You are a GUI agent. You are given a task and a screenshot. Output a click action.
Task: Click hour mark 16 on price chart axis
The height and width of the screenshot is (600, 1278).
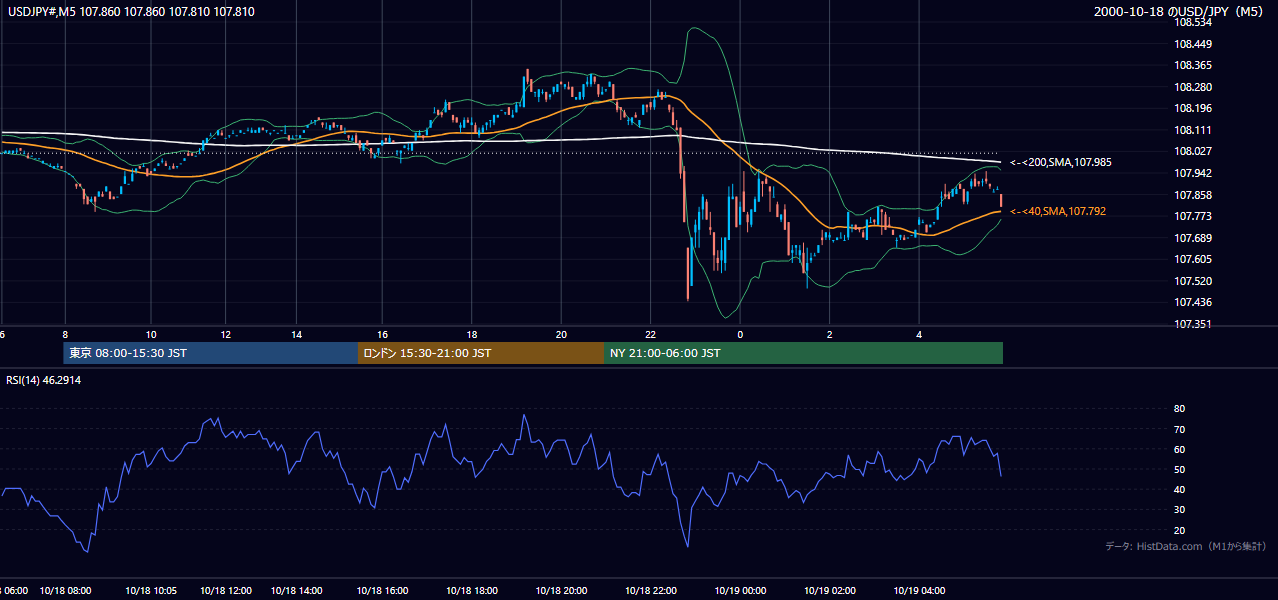click(383, 333)
